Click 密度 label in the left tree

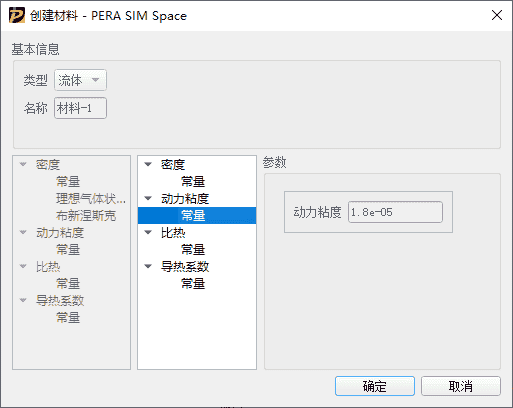(48, 164)
